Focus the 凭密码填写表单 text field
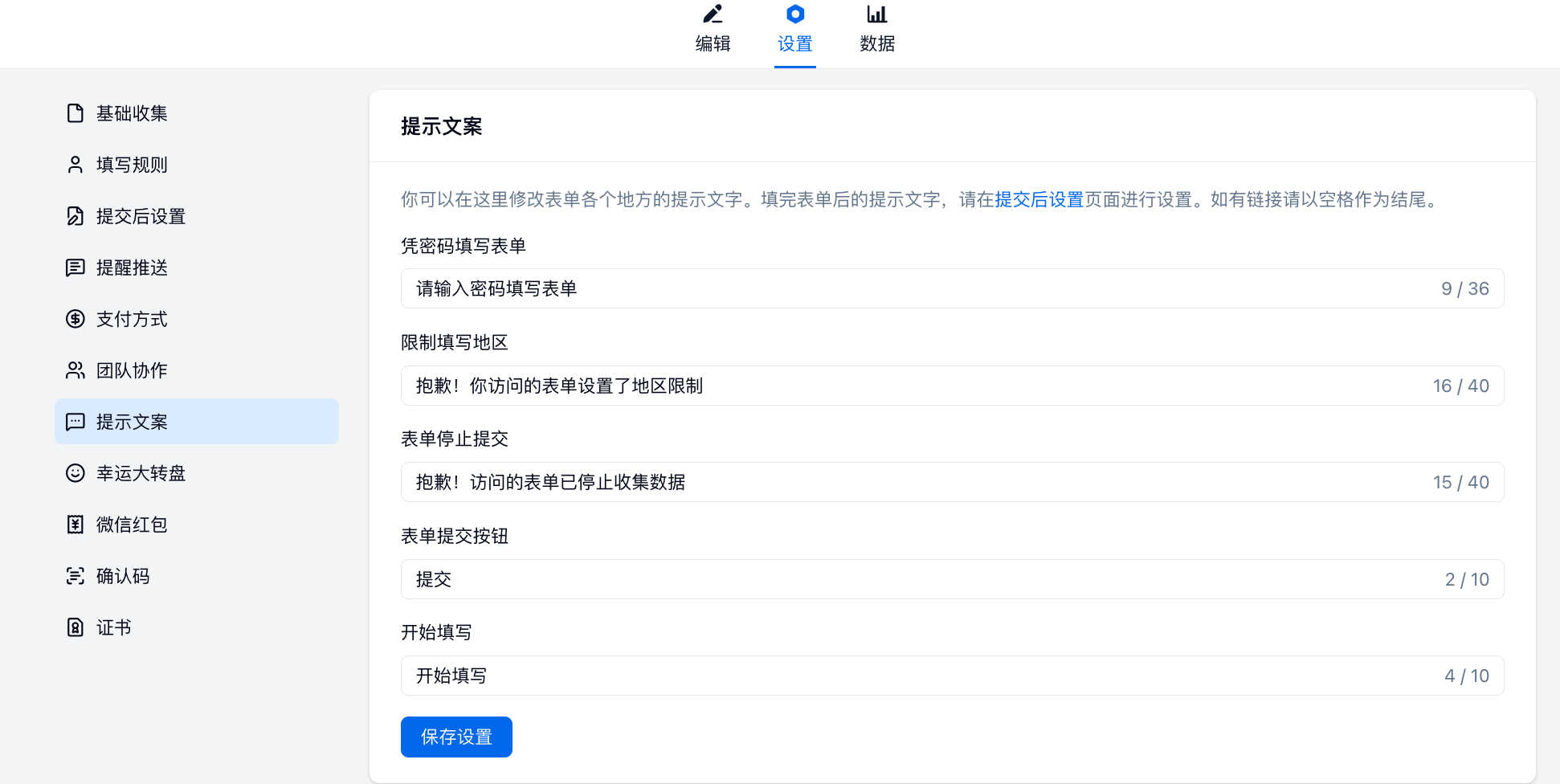1560x784 pixels. (x=916, y=288)
